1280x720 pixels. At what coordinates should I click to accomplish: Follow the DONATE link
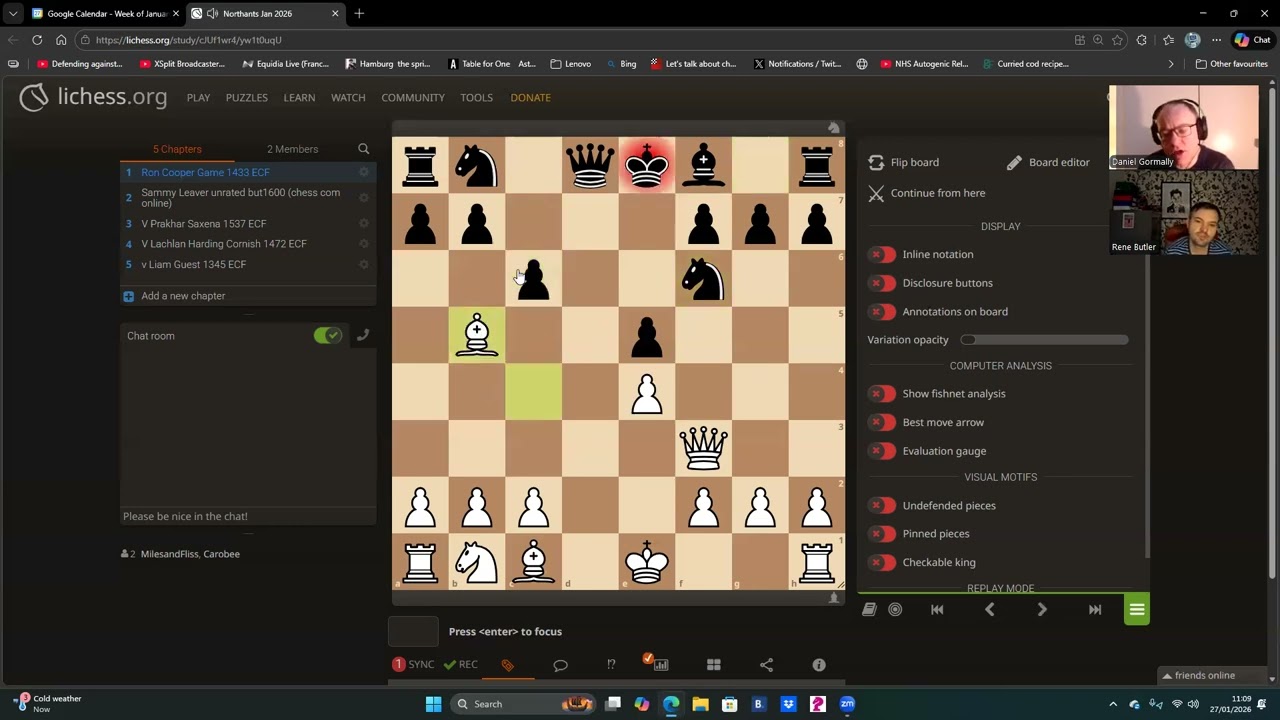(530, 98)
